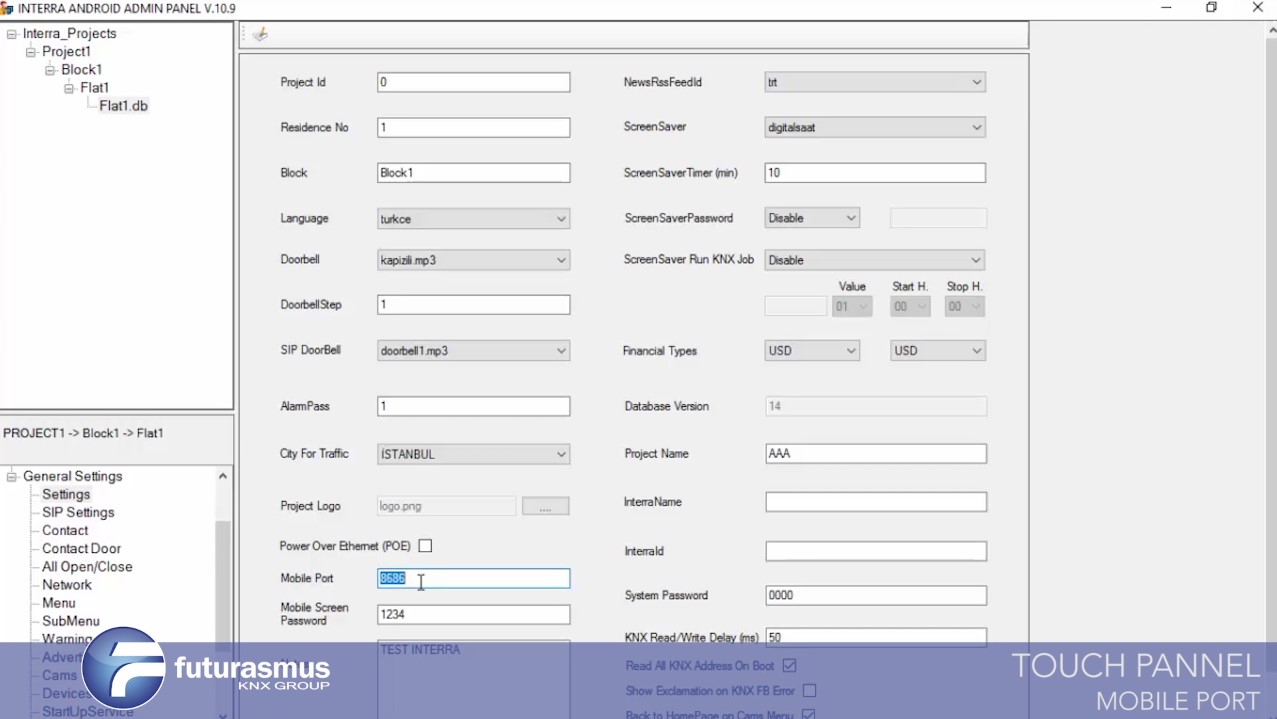The height and width of the screenshot is (719, 1277).
Task: Collapse the General Settings tree node
Action: (12, 477)
